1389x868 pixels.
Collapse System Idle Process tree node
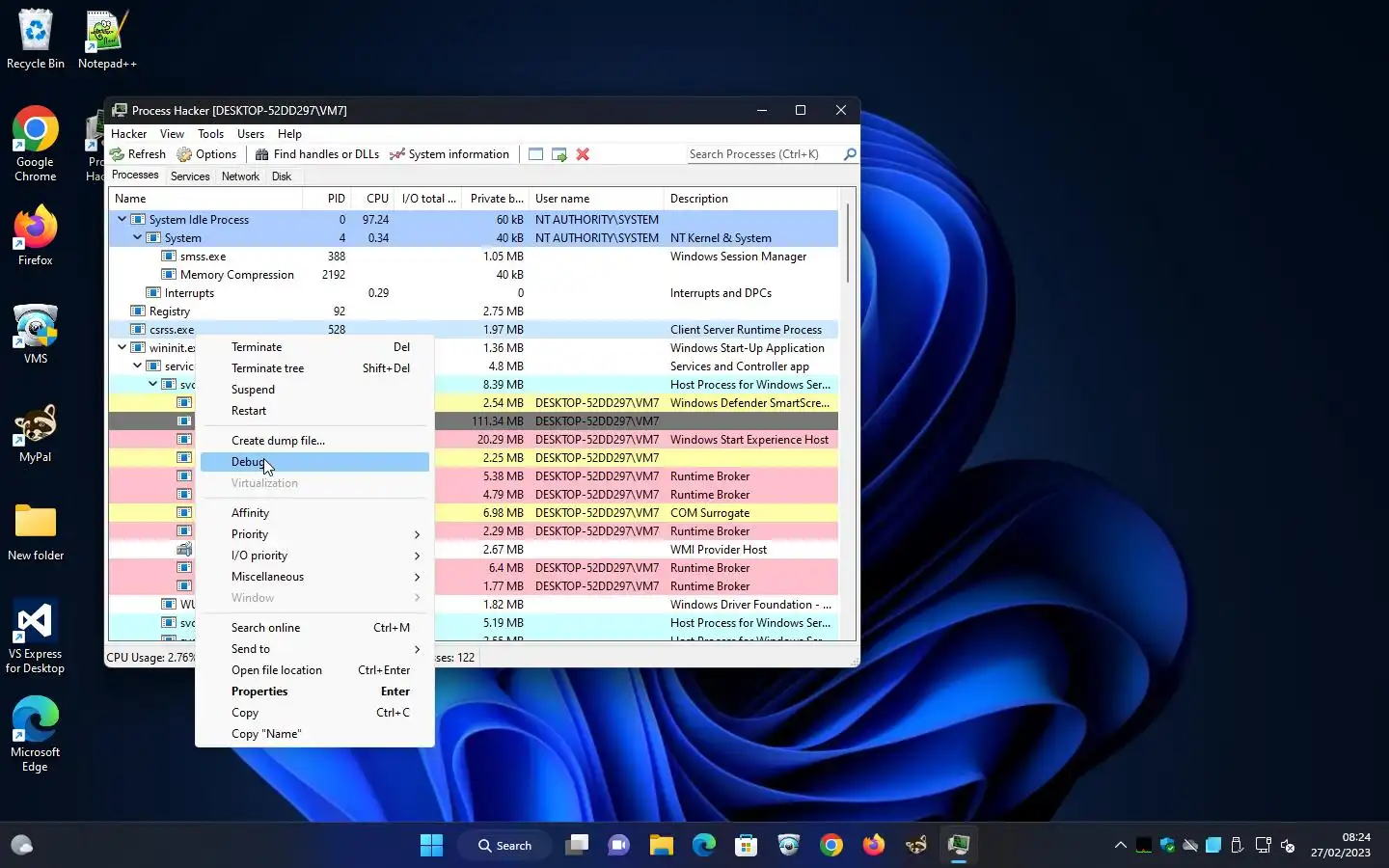(122, 219)
